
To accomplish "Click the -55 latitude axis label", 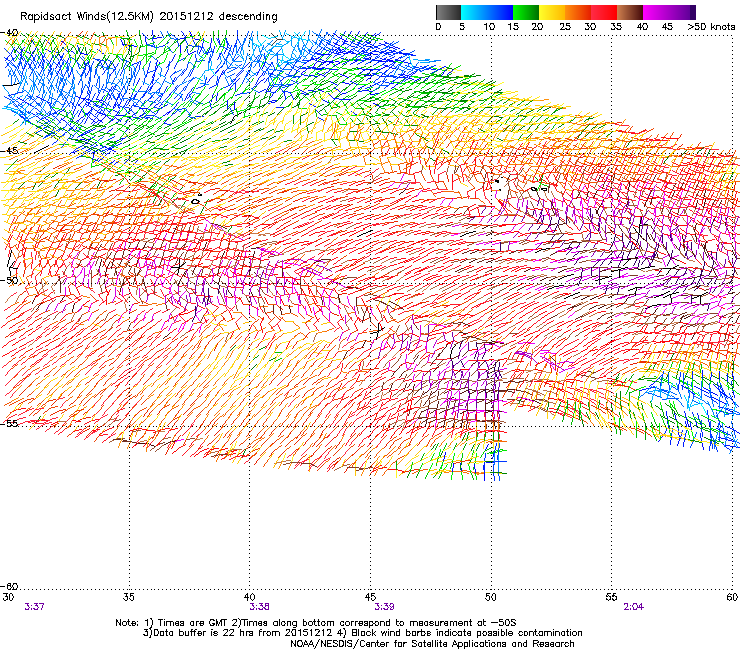I will pos(9,423).
